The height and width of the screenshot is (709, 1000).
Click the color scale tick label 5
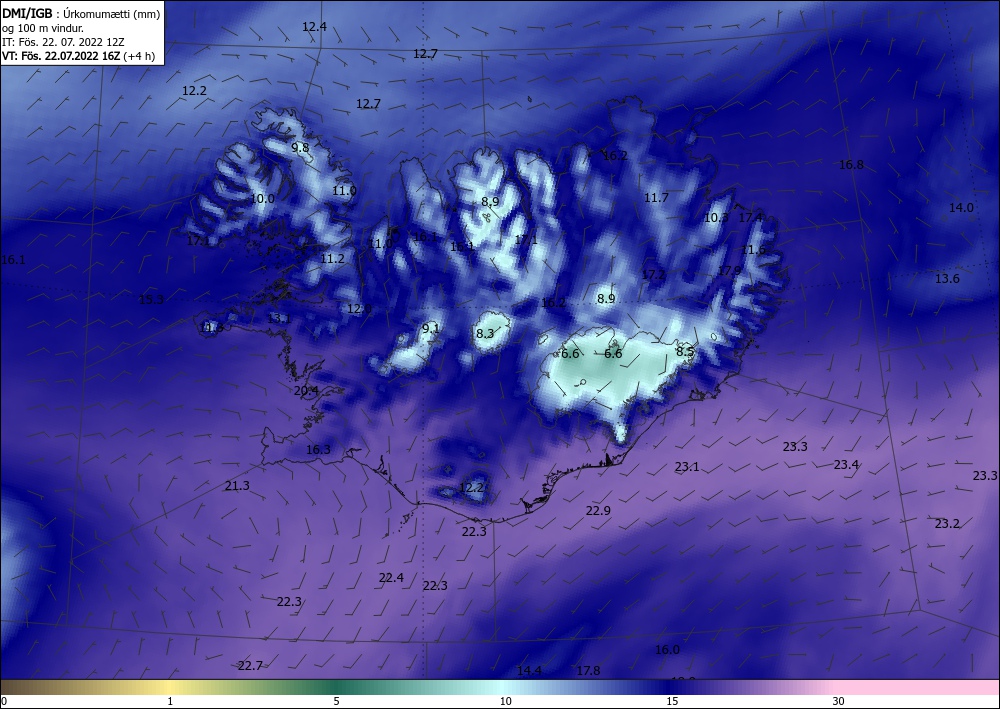[x=336, y=701]
